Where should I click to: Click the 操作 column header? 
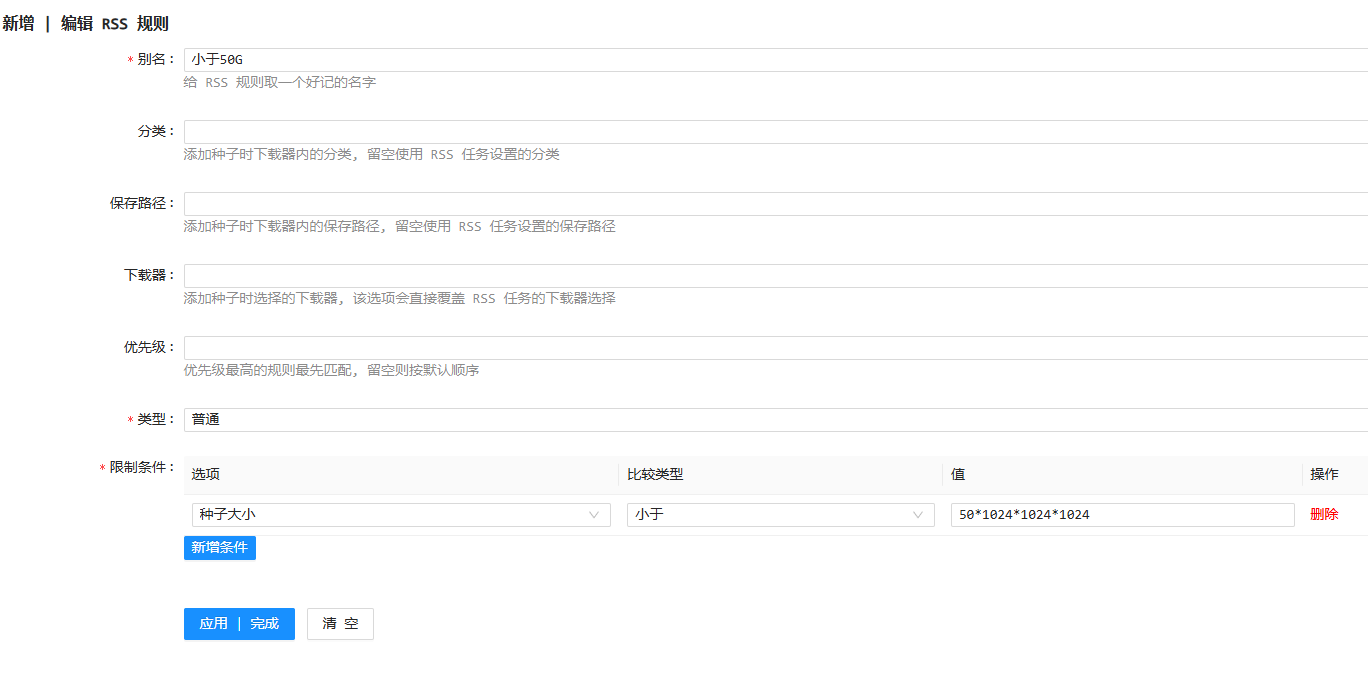[1324, 475]
